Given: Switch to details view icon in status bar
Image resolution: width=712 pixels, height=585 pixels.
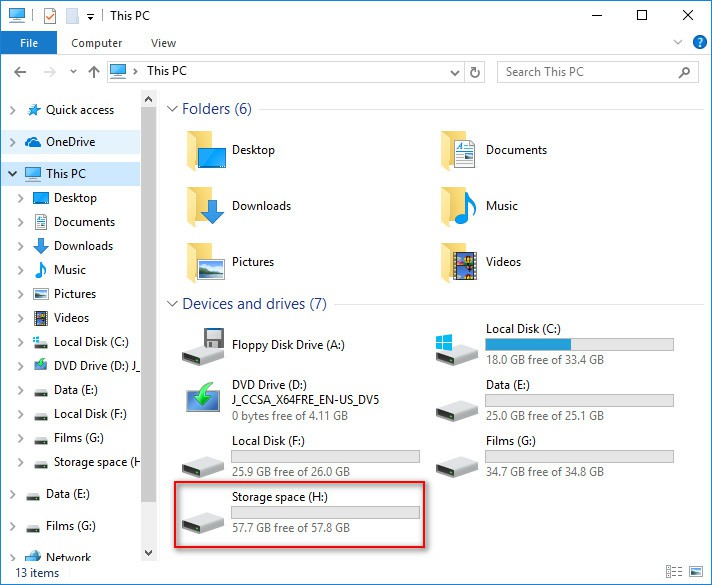Looking at the screenshot, I should pyautogui.click(x=674, y=571).
